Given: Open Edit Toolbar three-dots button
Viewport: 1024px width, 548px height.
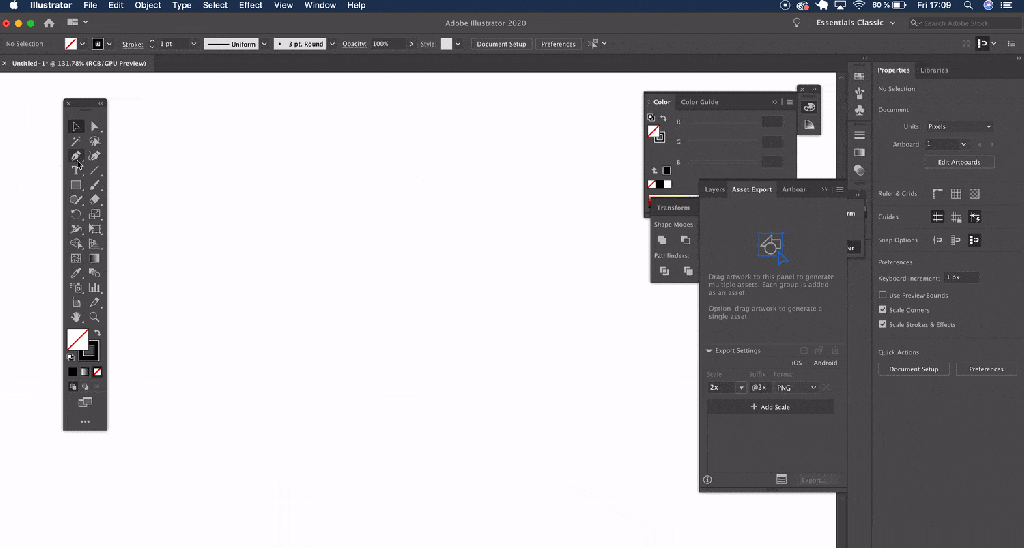Looking at the screenshot, I should (x=85, y=422).
